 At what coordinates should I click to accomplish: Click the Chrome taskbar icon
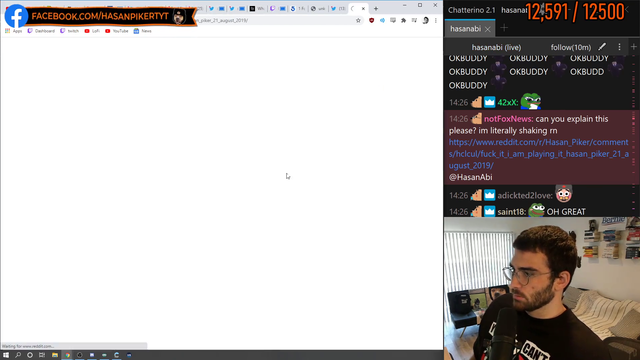(x=67, y=355)
